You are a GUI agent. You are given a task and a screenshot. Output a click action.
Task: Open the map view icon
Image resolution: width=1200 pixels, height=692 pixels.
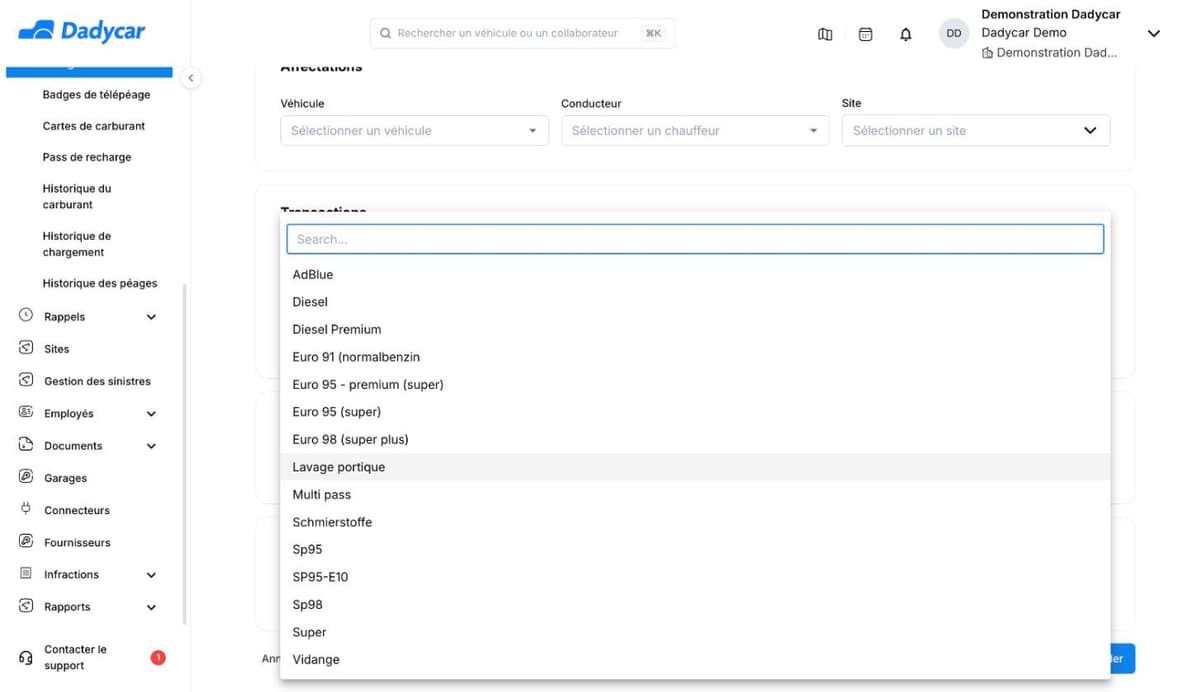click(825, 34)
